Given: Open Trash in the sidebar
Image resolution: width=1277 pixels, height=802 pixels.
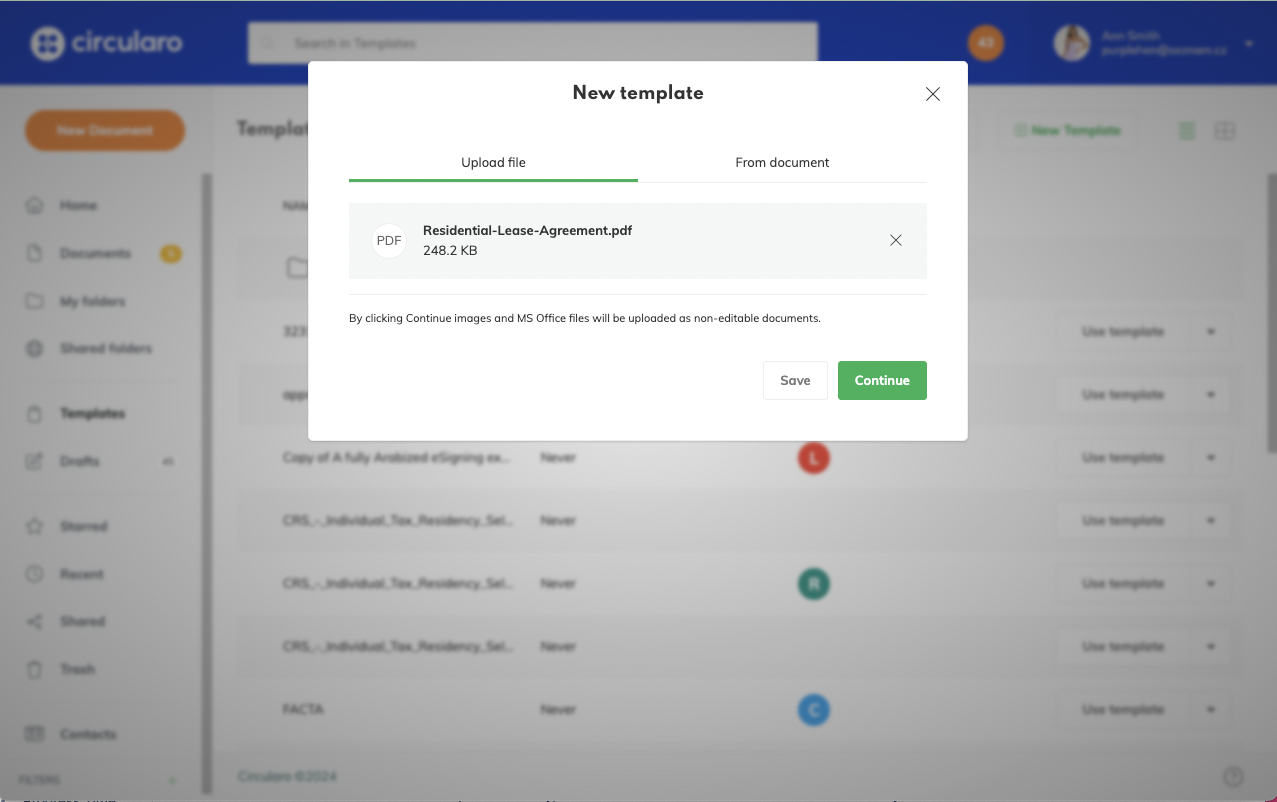Looking at the screenshot, I should click(x=77, y=669).
